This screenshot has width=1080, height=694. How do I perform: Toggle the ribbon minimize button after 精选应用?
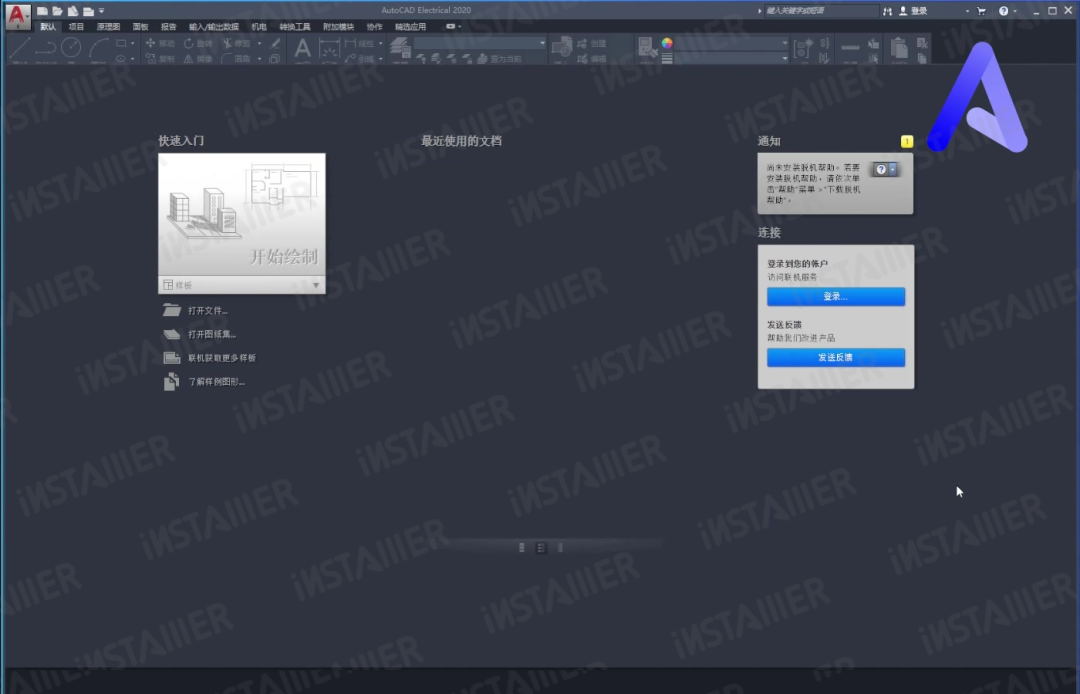450,27
